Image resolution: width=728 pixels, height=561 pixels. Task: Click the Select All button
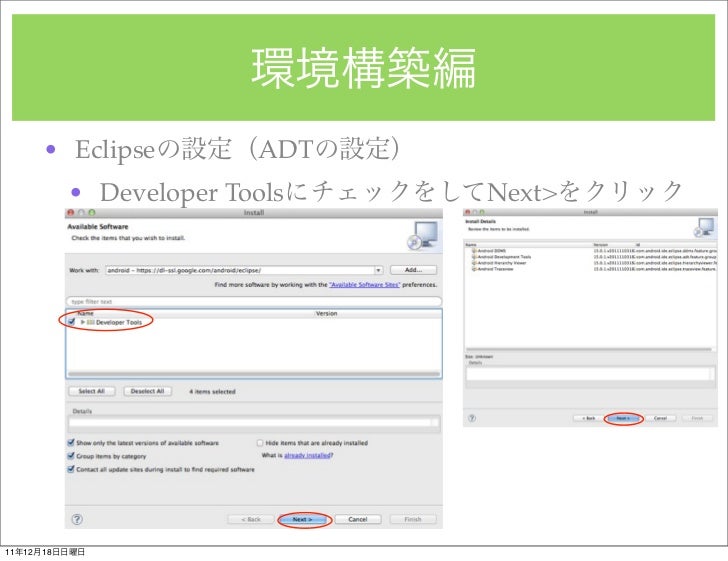point(91,391)
